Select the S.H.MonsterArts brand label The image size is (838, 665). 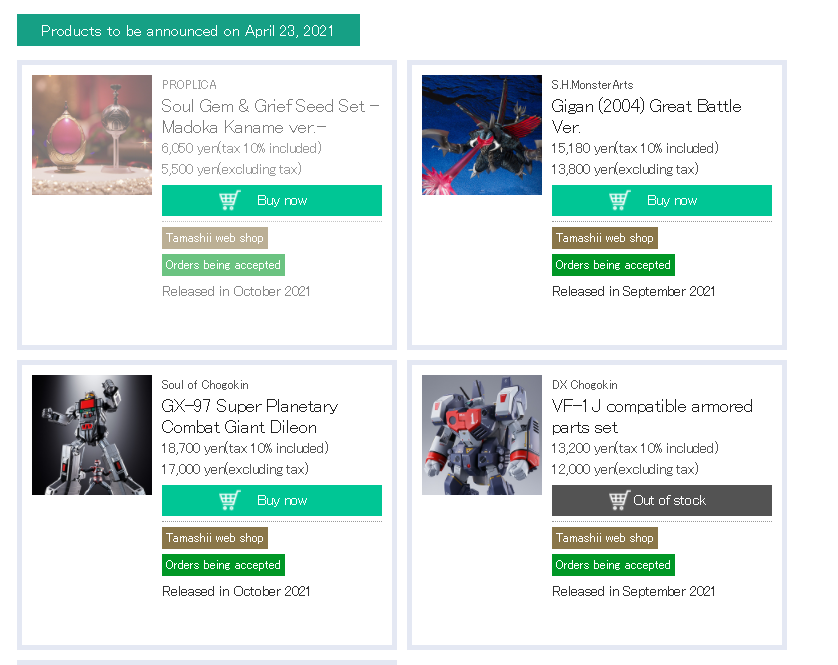[x=592, y=85]
